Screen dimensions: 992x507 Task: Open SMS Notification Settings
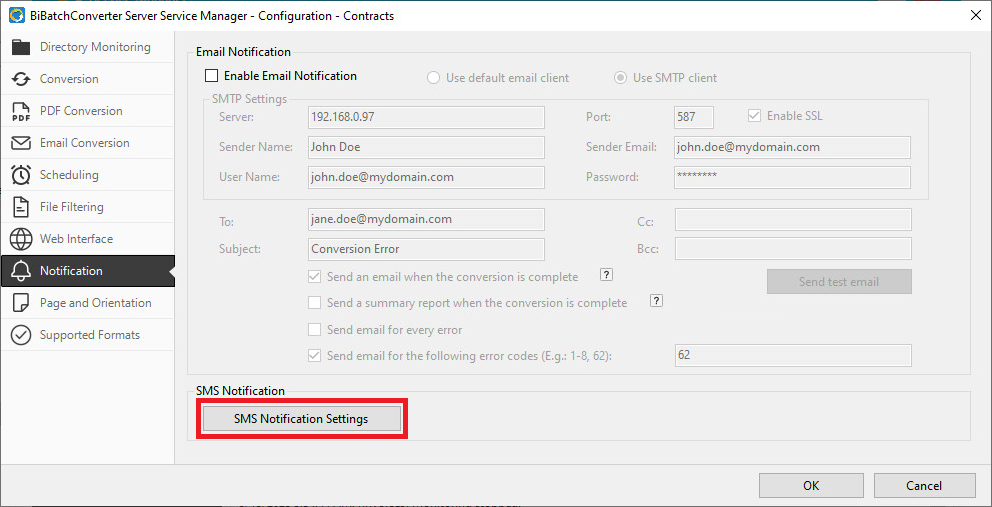tap(301, 419)
